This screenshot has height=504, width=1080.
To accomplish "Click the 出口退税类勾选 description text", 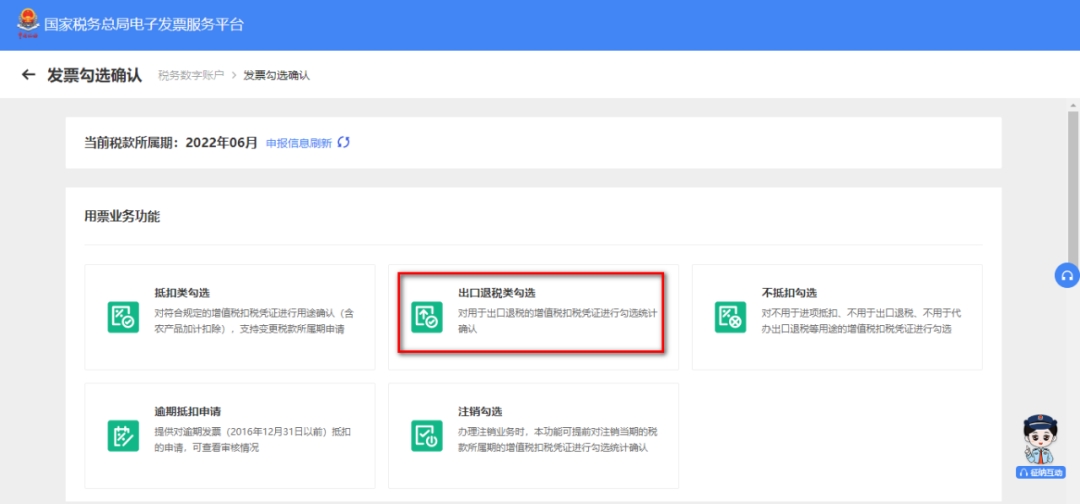I will (x=558, y=321).
